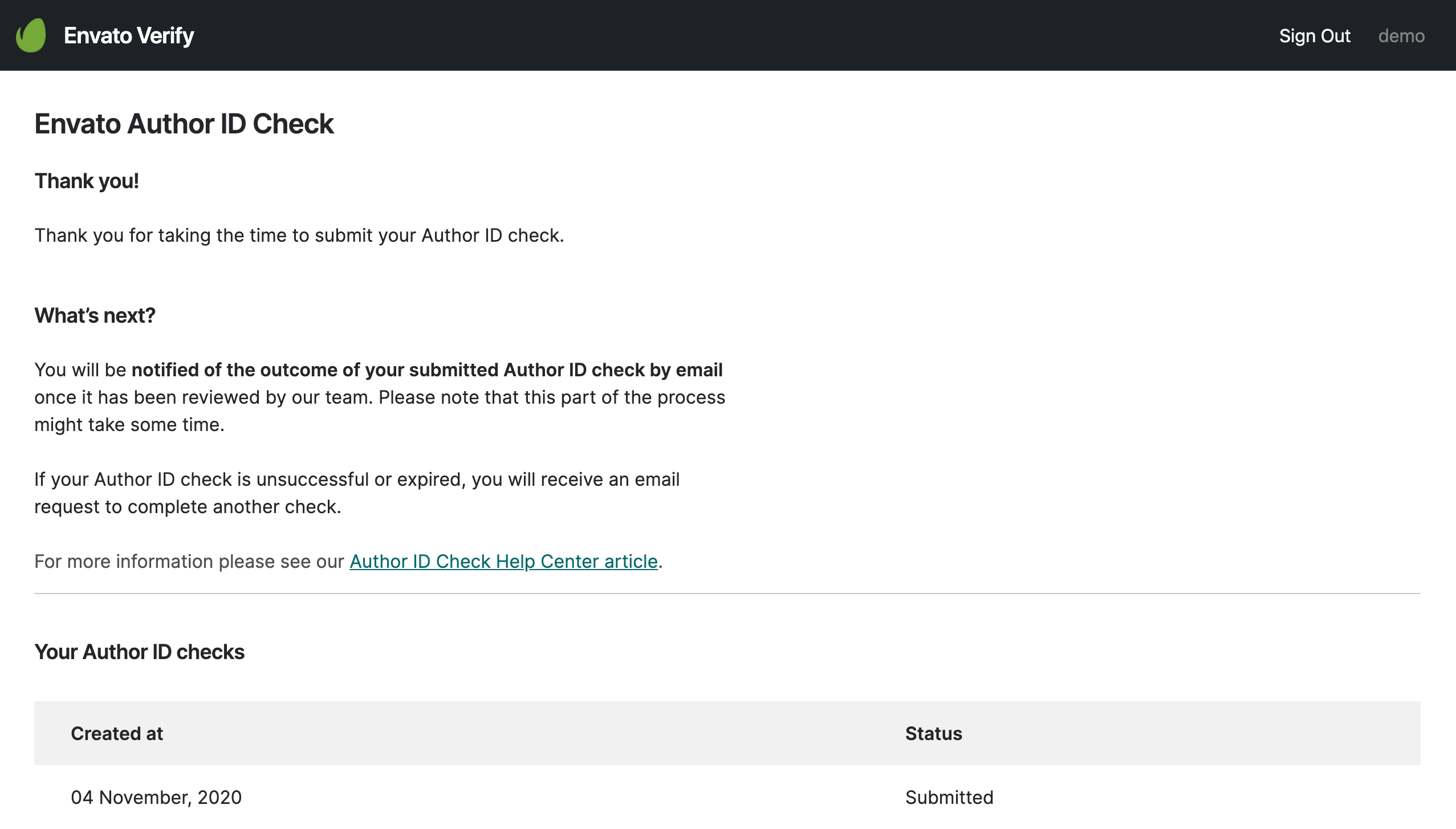Click the Your Author ID checks heading

click(x=139, y=652)
